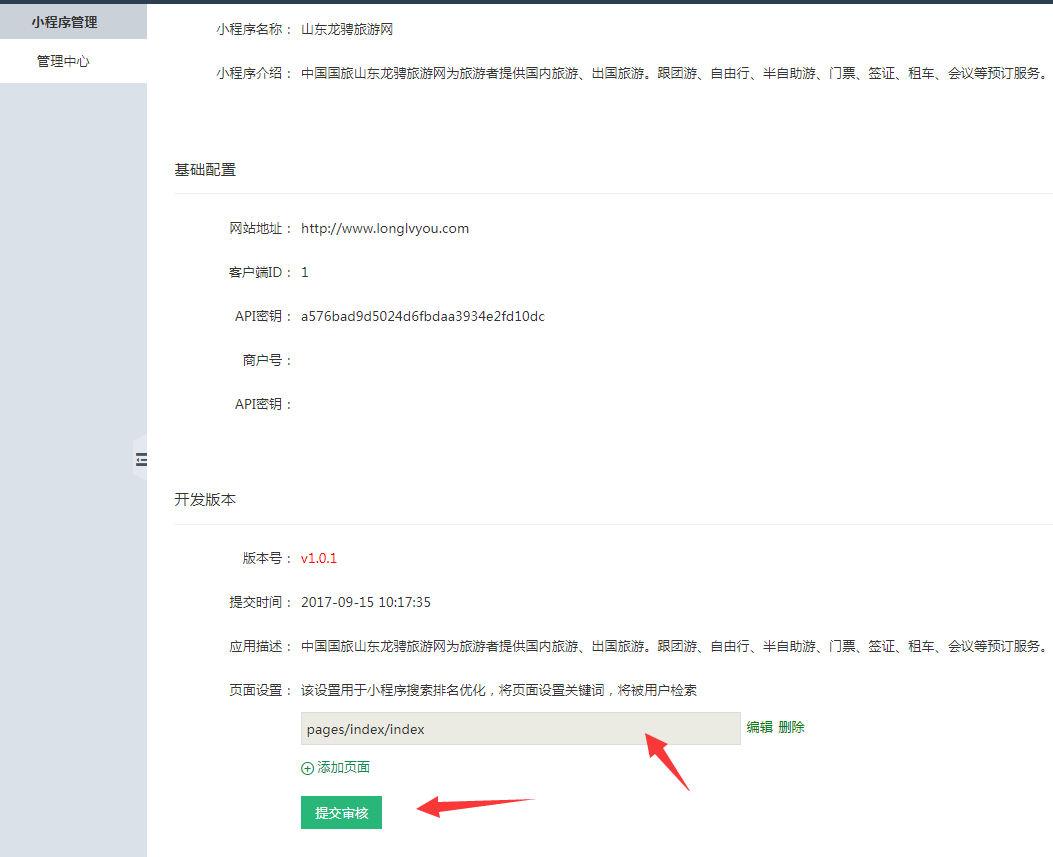This screenshot has height=857, width=1053.
Task: Click the plus icon beside 添加页面
Action: coord(307,768)
